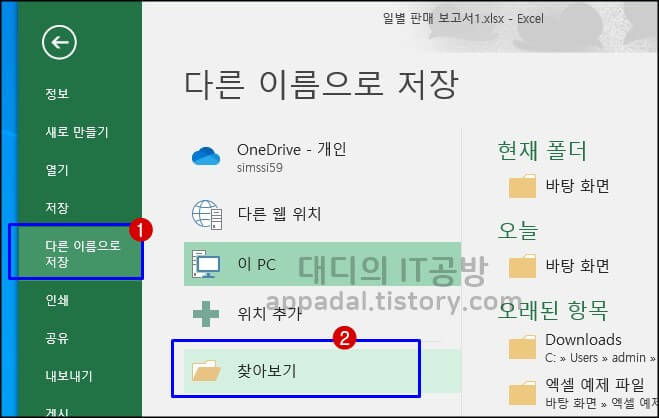659x418 pixels.
Task: Click 찾아보기 to browse folders
Action: pyautogui.click(x=322, y=371)
